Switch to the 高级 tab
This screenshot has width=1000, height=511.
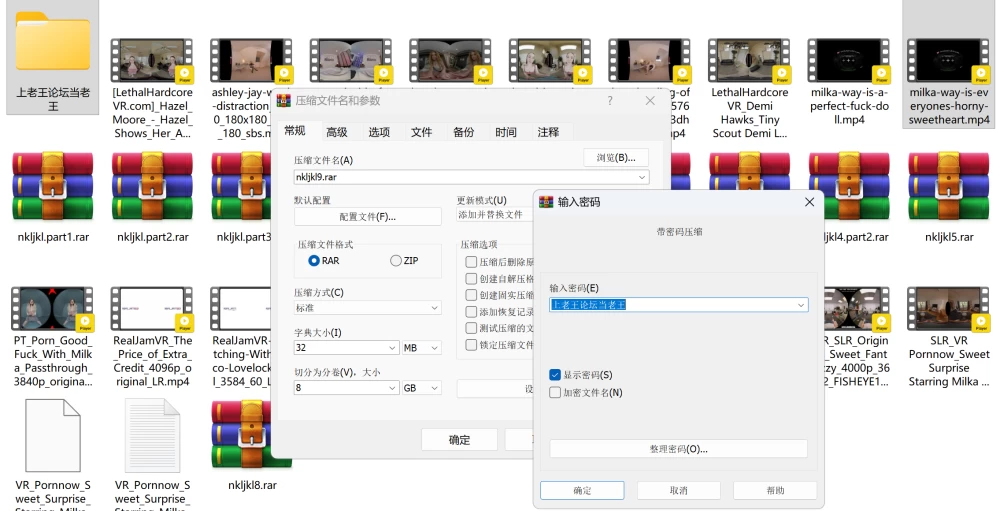tap(337, 132)
